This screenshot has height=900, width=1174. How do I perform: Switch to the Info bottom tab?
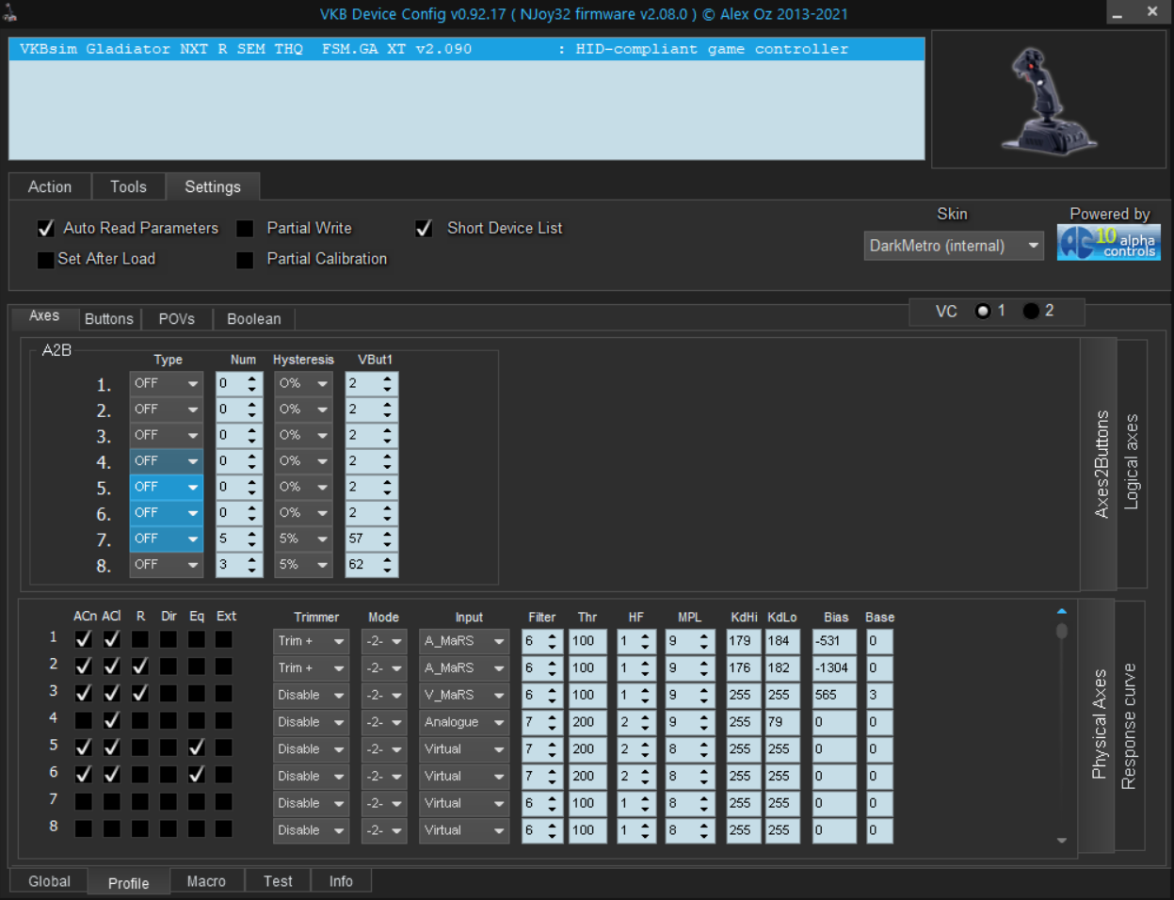pyautogui.click(x=341, y=881)
